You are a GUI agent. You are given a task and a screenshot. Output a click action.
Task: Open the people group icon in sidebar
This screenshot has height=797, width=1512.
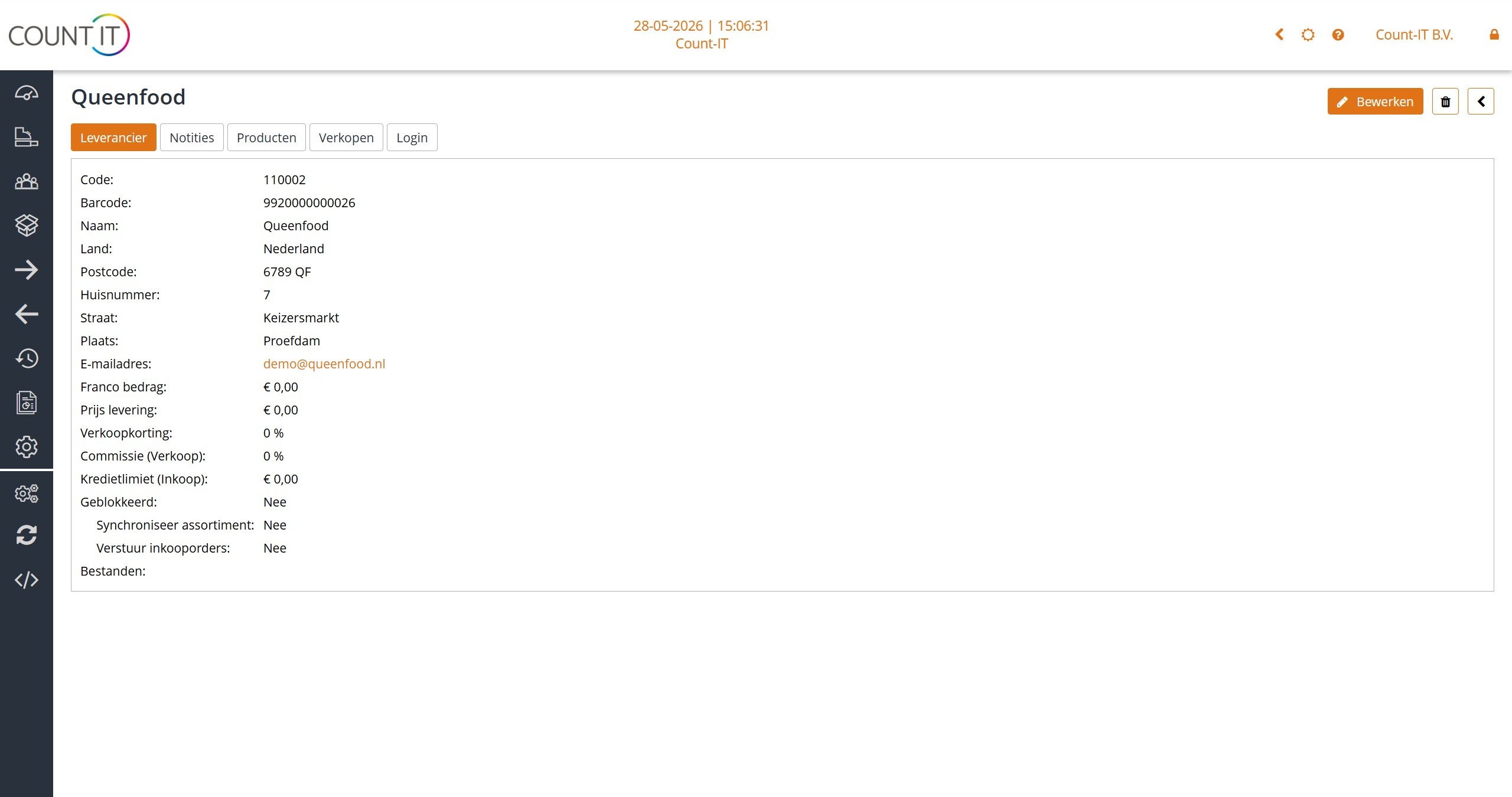[x=27, y=181]
